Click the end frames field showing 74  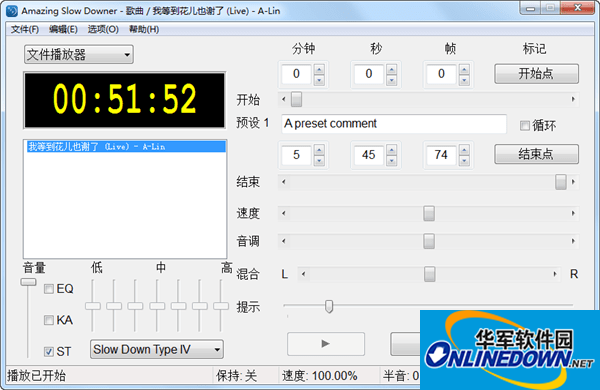[441, 155]
